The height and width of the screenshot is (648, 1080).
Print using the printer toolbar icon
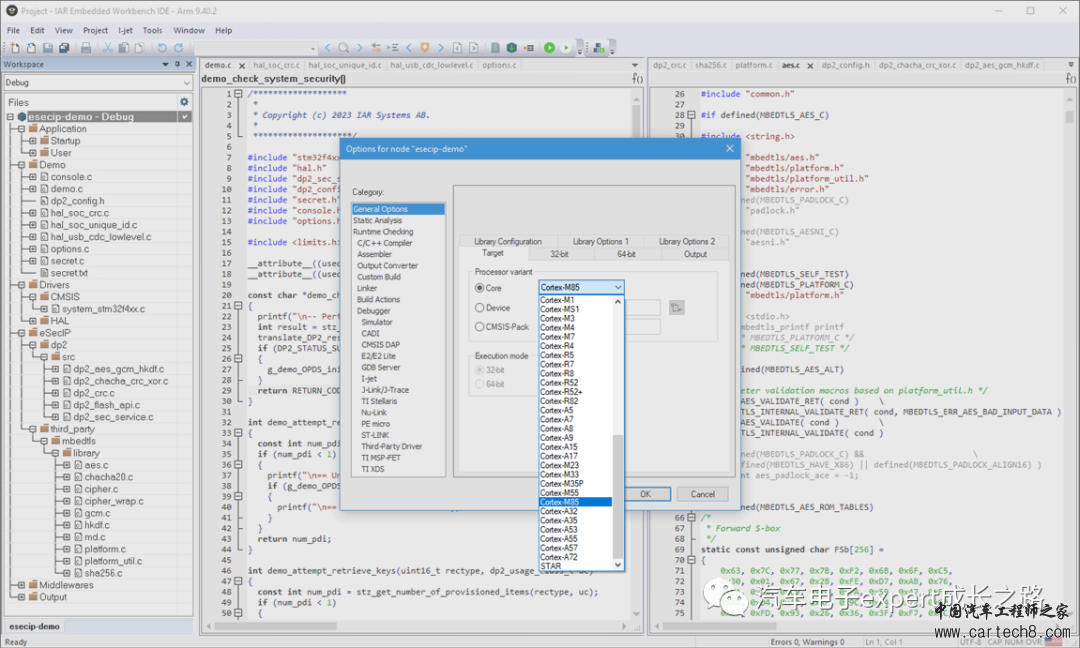coord(86,48)
